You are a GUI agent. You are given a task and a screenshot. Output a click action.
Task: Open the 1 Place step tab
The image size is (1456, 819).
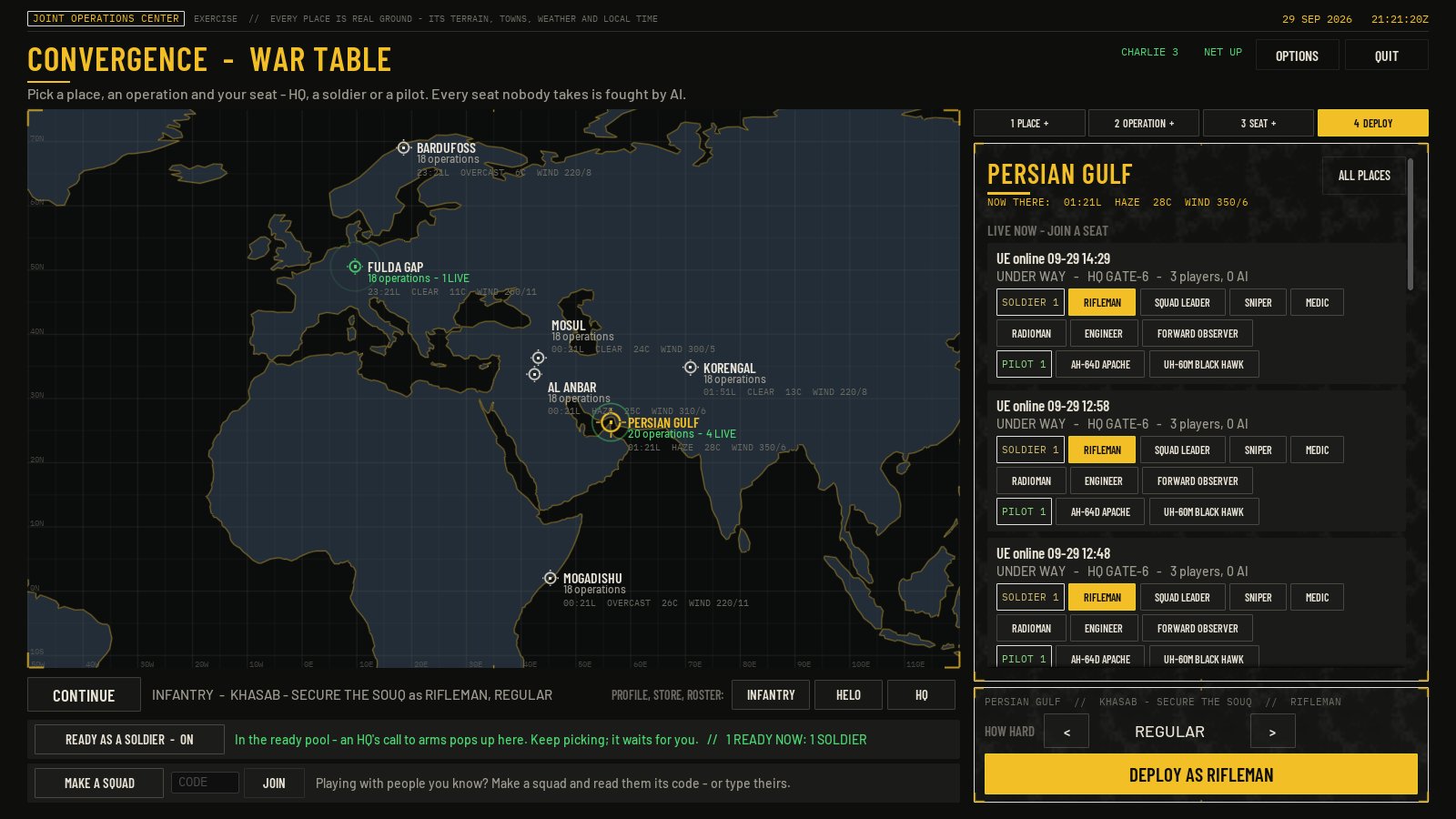click(1029, 123)
